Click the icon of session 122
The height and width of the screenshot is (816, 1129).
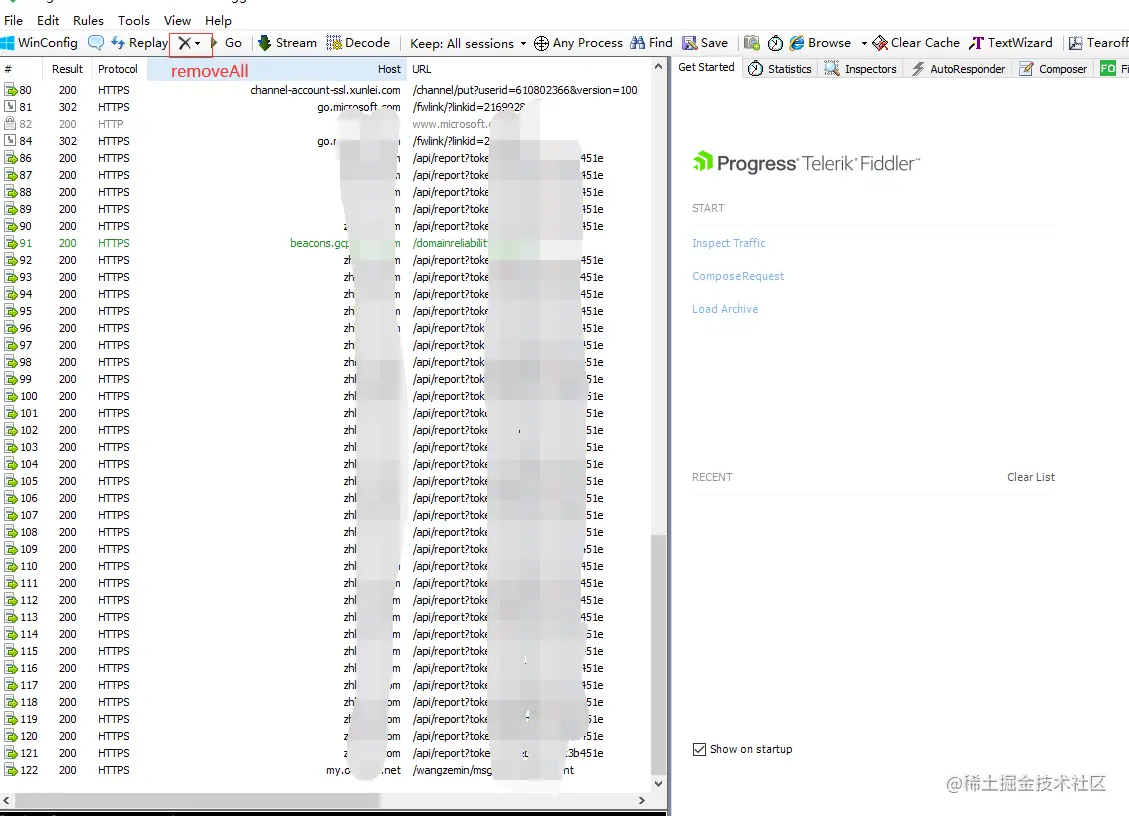(11, 770)
